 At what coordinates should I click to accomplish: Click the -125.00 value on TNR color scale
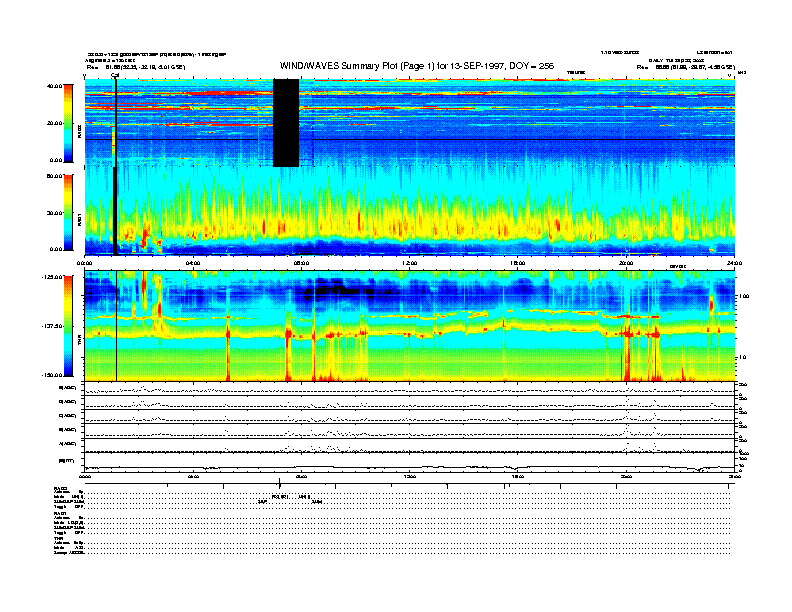(x=52, y=277)
